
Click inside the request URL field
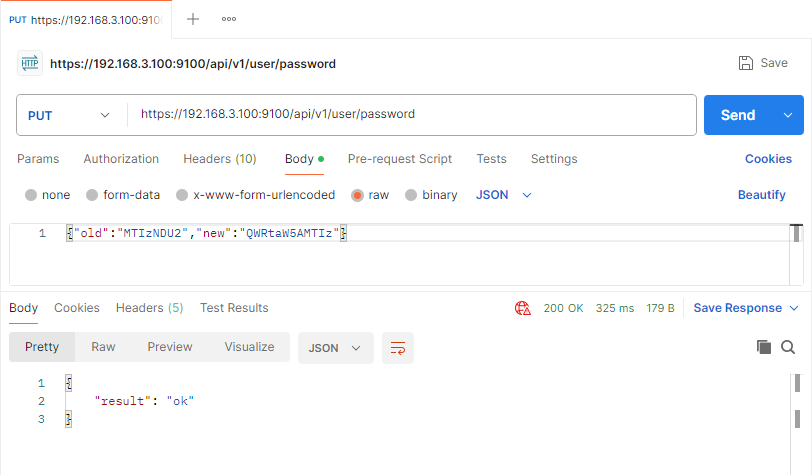[x=412, y=114]
